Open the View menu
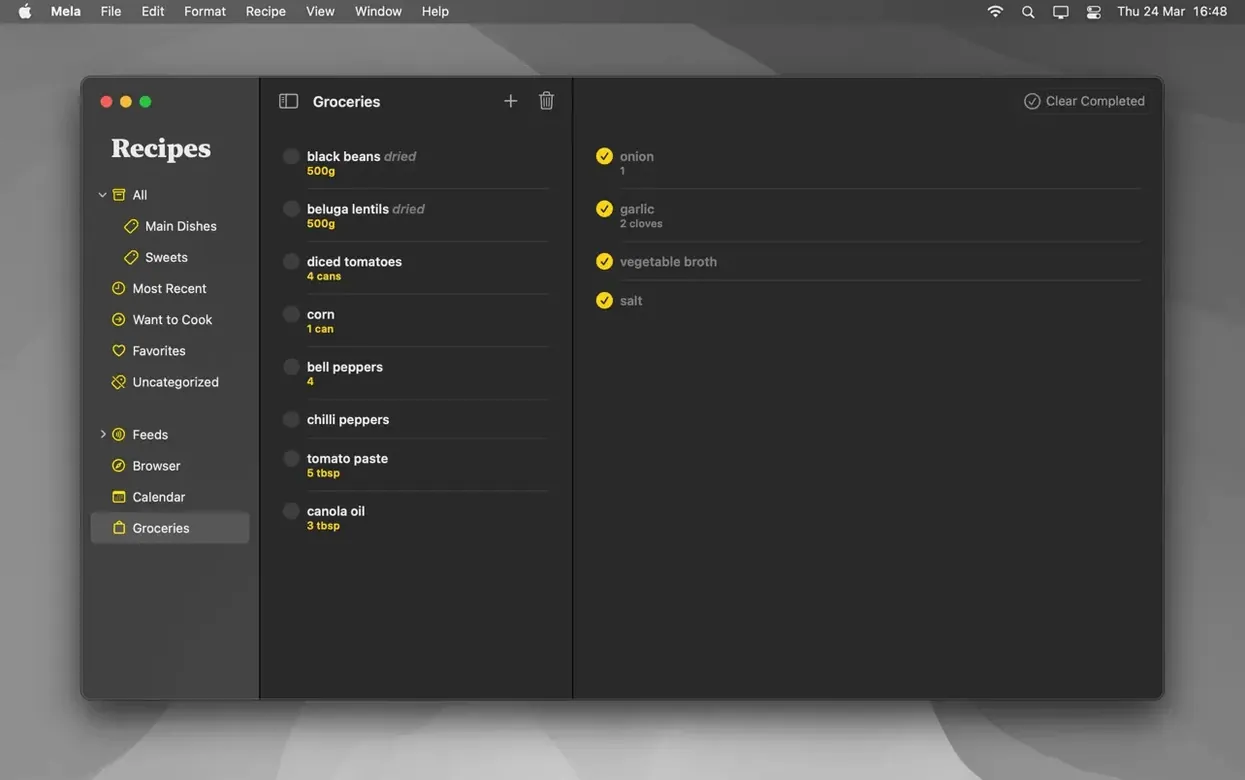 coord(320,12)
